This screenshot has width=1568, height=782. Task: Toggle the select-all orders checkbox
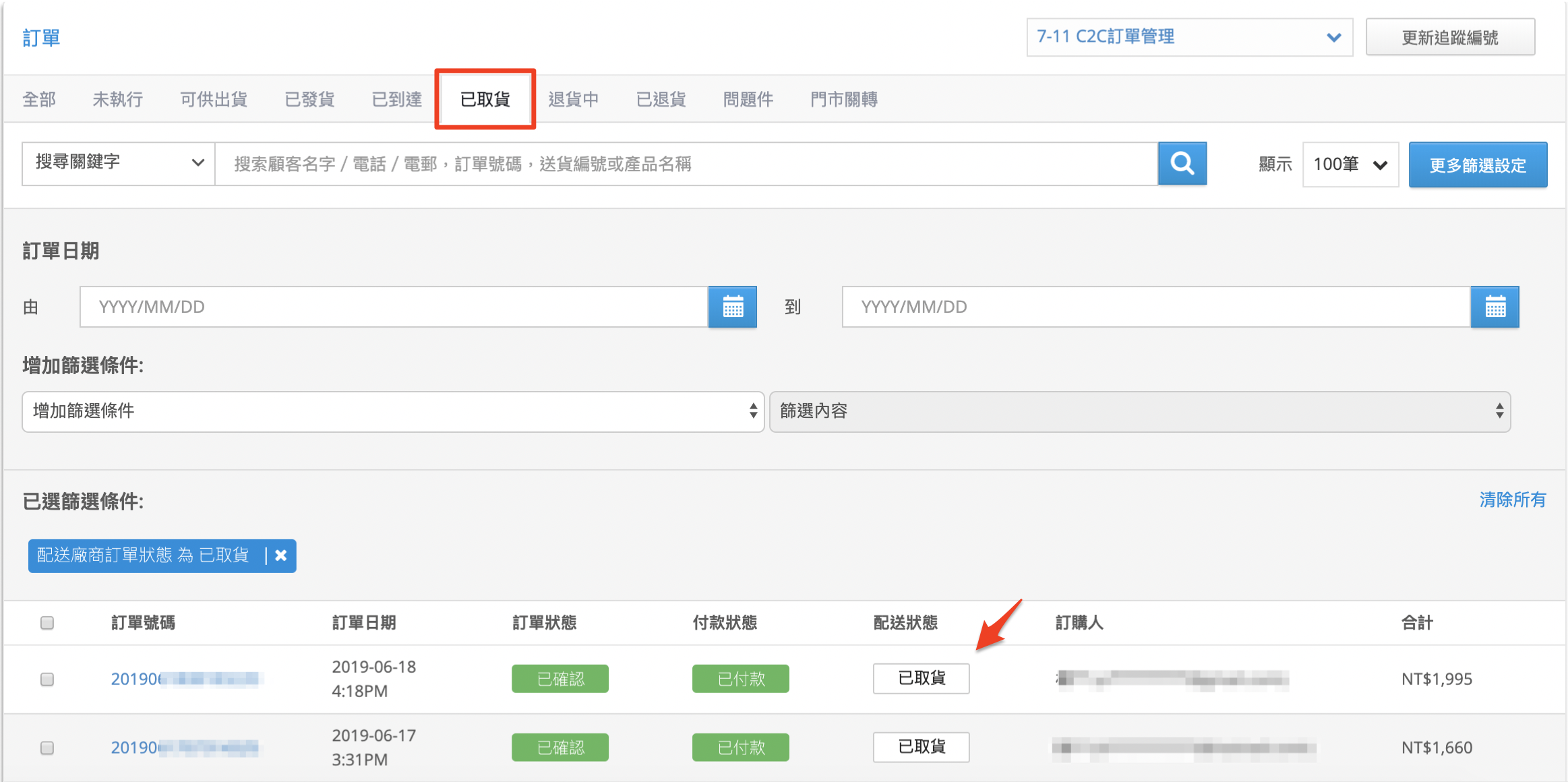click(x=47, y=622)
